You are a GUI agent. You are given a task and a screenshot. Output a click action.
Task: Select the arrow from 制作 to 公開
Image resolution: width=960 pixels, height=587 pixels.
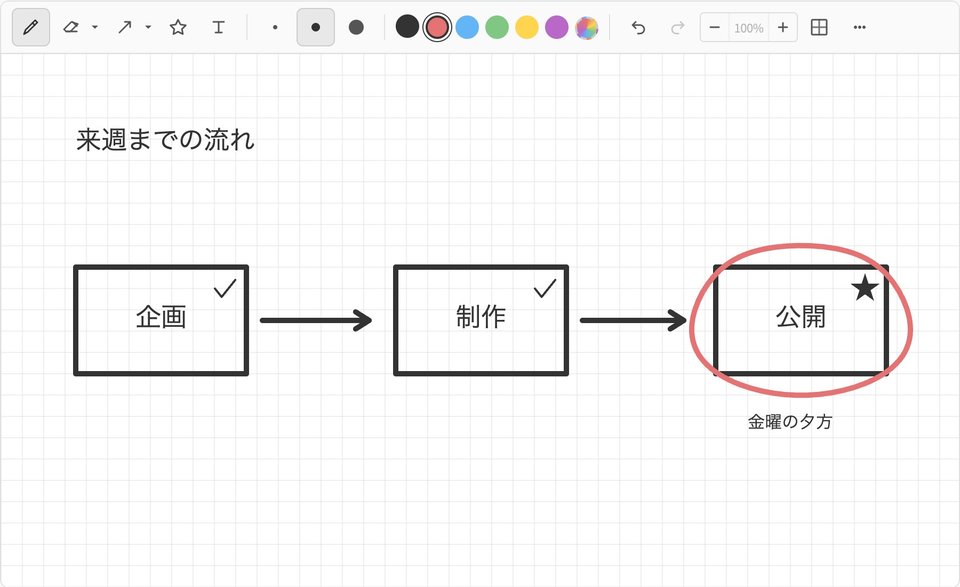click(x=633, y=320)
